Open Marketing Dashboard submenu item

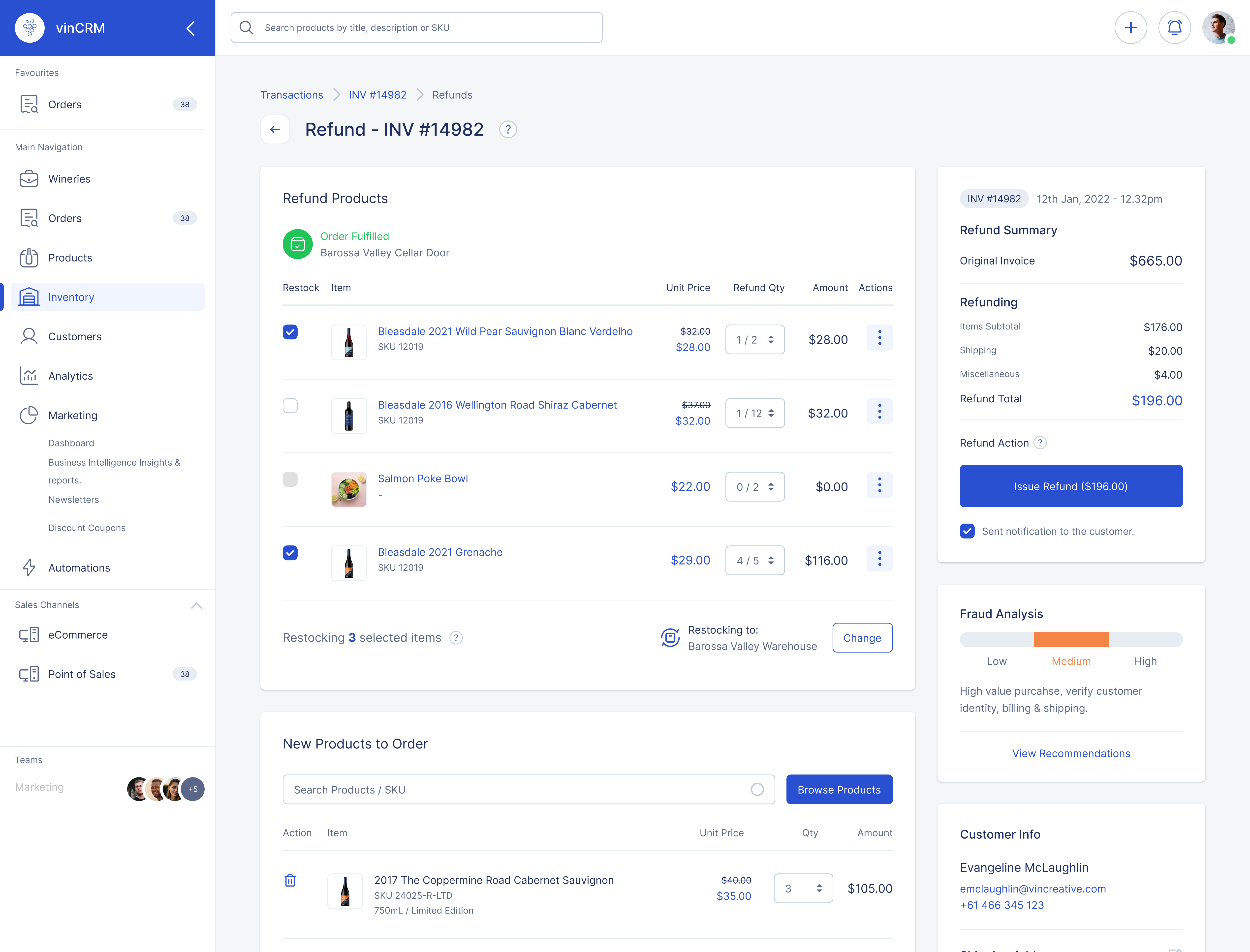[71, 443]
